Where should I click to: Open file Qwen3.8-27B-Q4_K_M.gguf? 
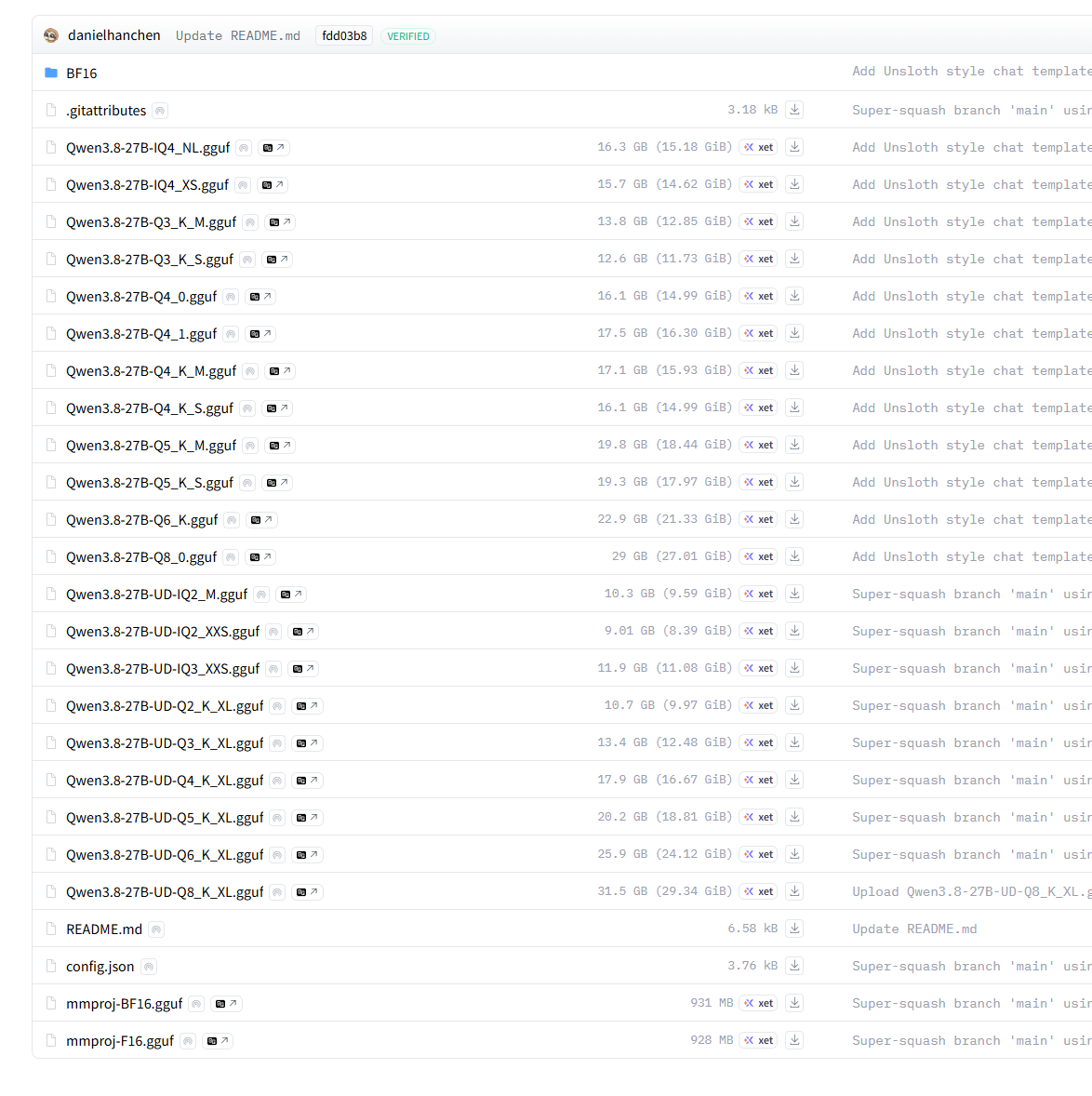(151, 371)
